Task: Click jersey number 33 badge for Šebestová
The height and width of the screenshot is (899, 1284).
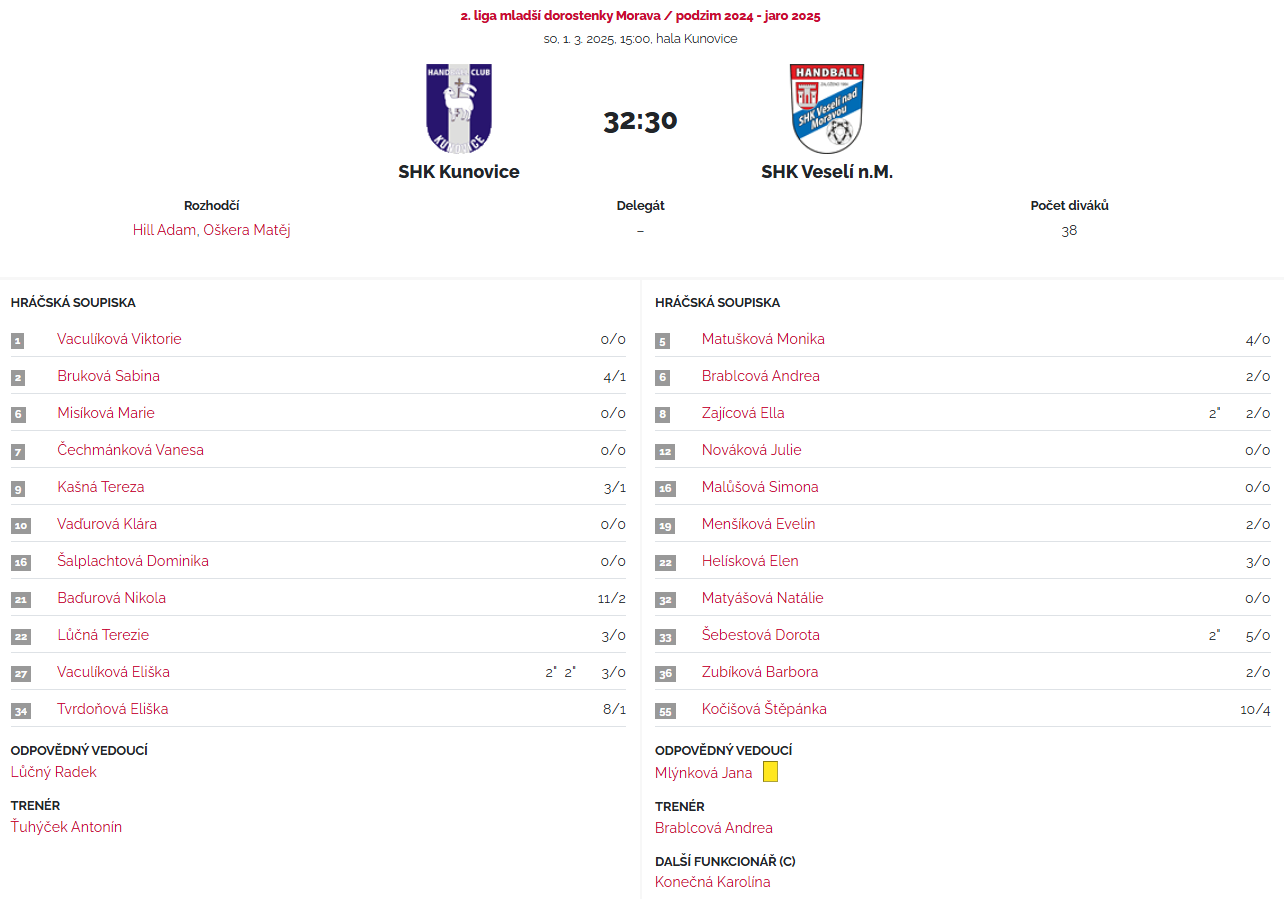Action: pos(664,636)
